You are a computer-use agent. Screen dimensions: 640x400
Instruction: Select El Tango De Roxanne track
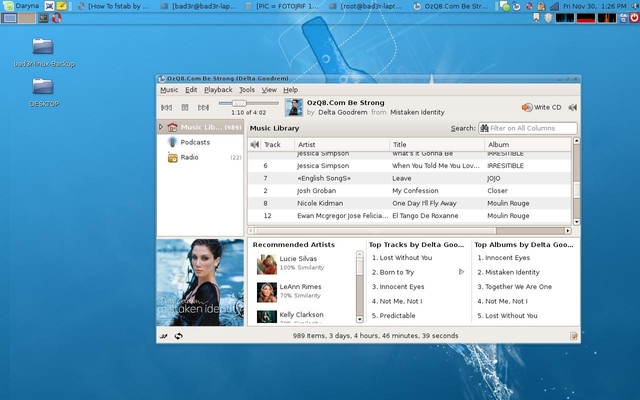pyautogui.click(x=409, y=216)
